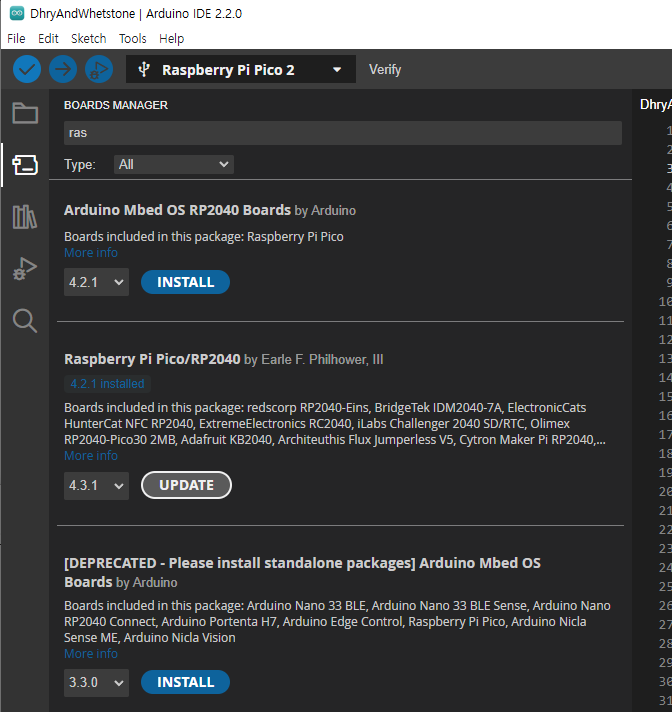The width and height of the screenshot is (672, 712).
Task: Open version dropdown 3.3.0 for deprecated Mbed OS Boards
Action: [x=96, y=682]
